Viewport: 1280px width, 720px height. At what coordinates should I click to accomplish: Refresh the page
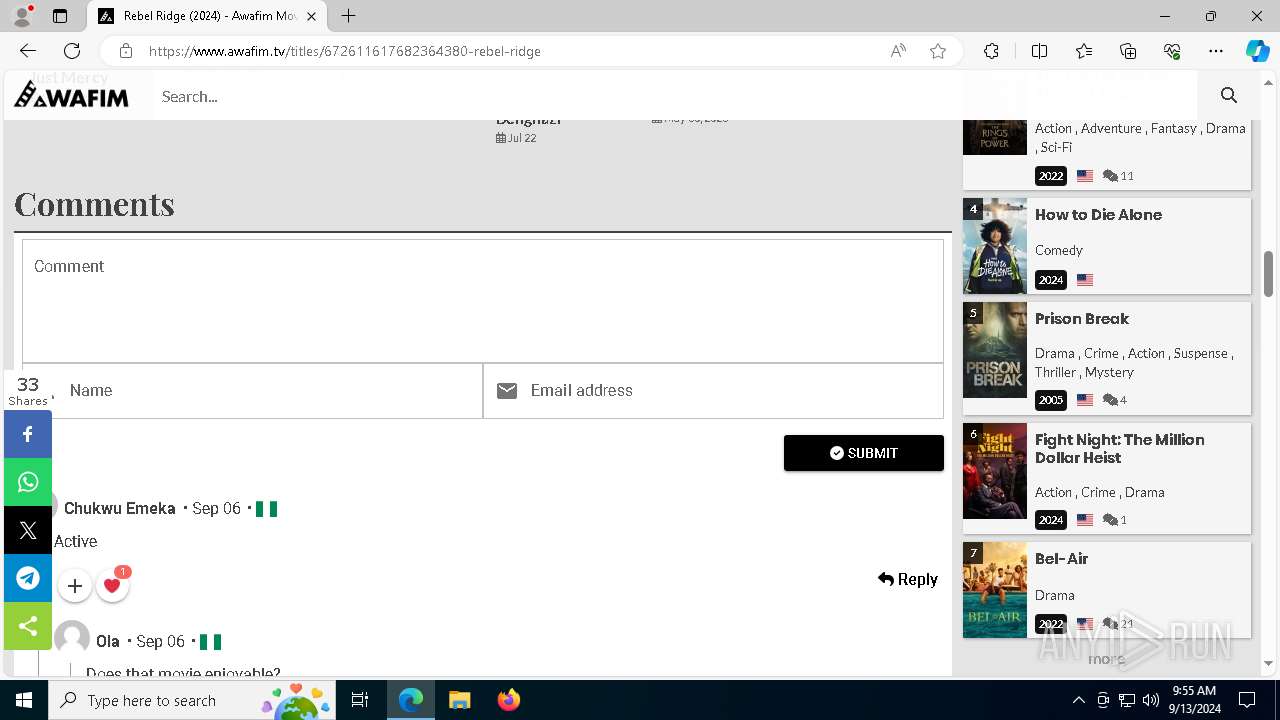pyautogui.click(x=72, y=51)
